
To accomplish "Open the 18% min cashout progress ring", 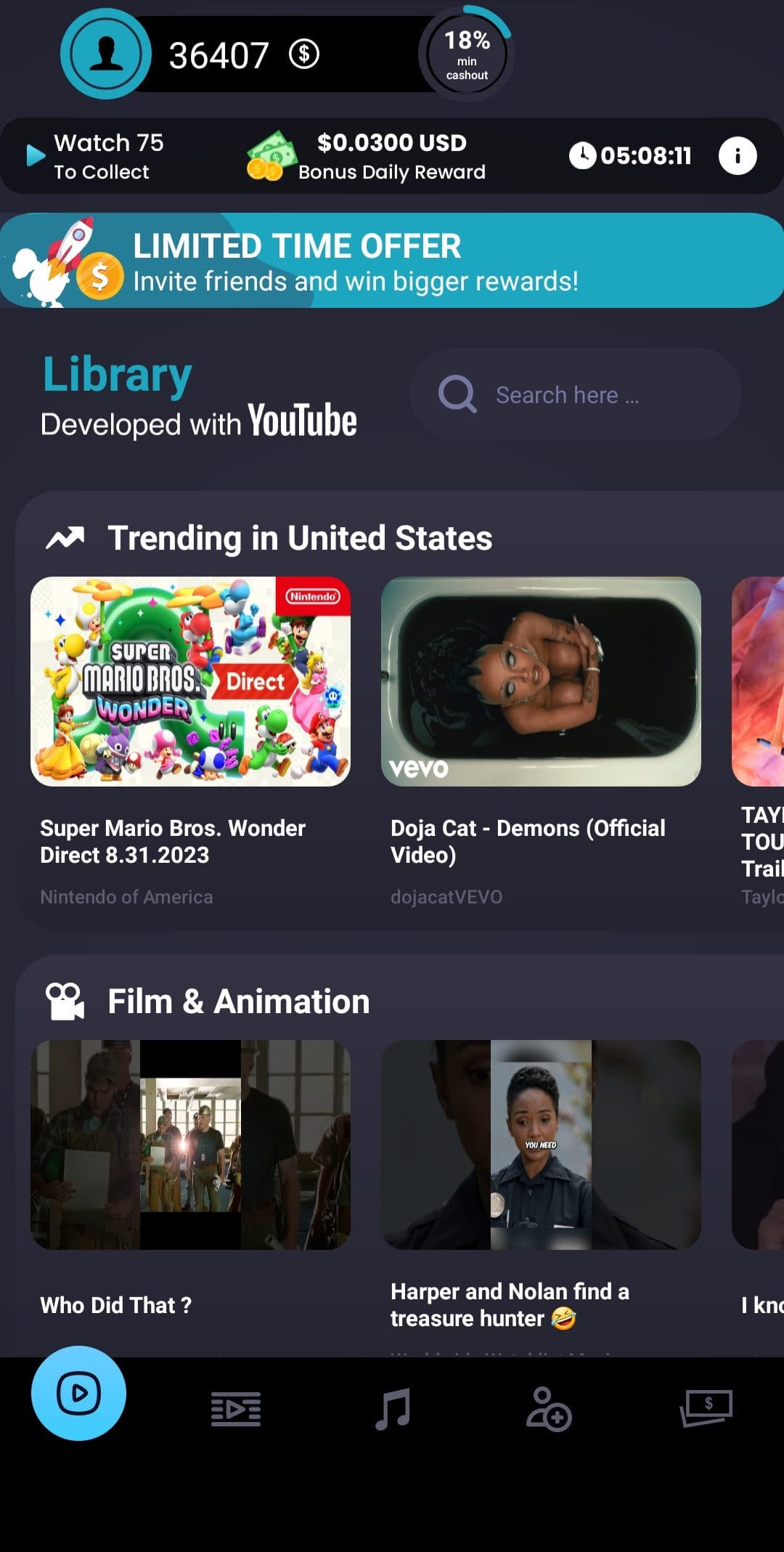I will [x=467, y=54].
